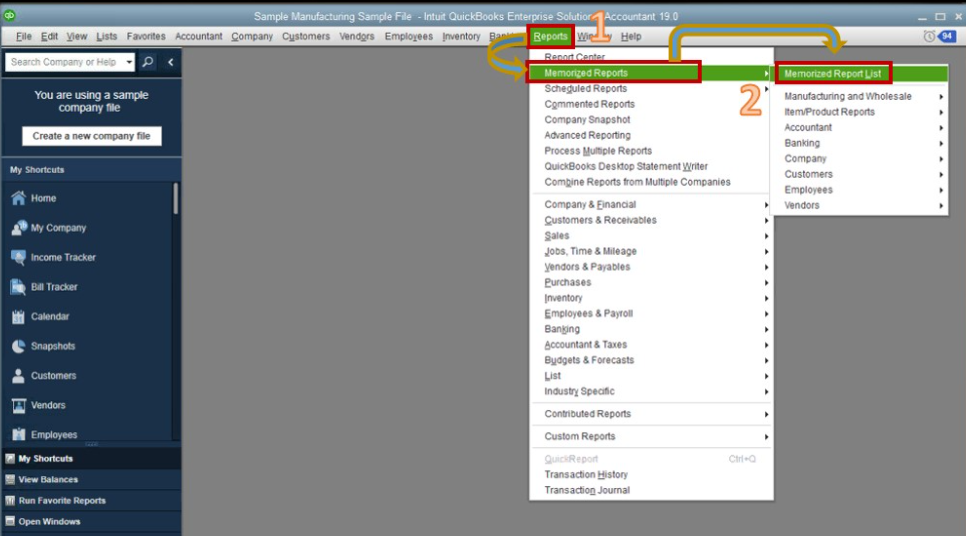
Task: Select the View Balances panel icon
Action: (x=10, y=479)
